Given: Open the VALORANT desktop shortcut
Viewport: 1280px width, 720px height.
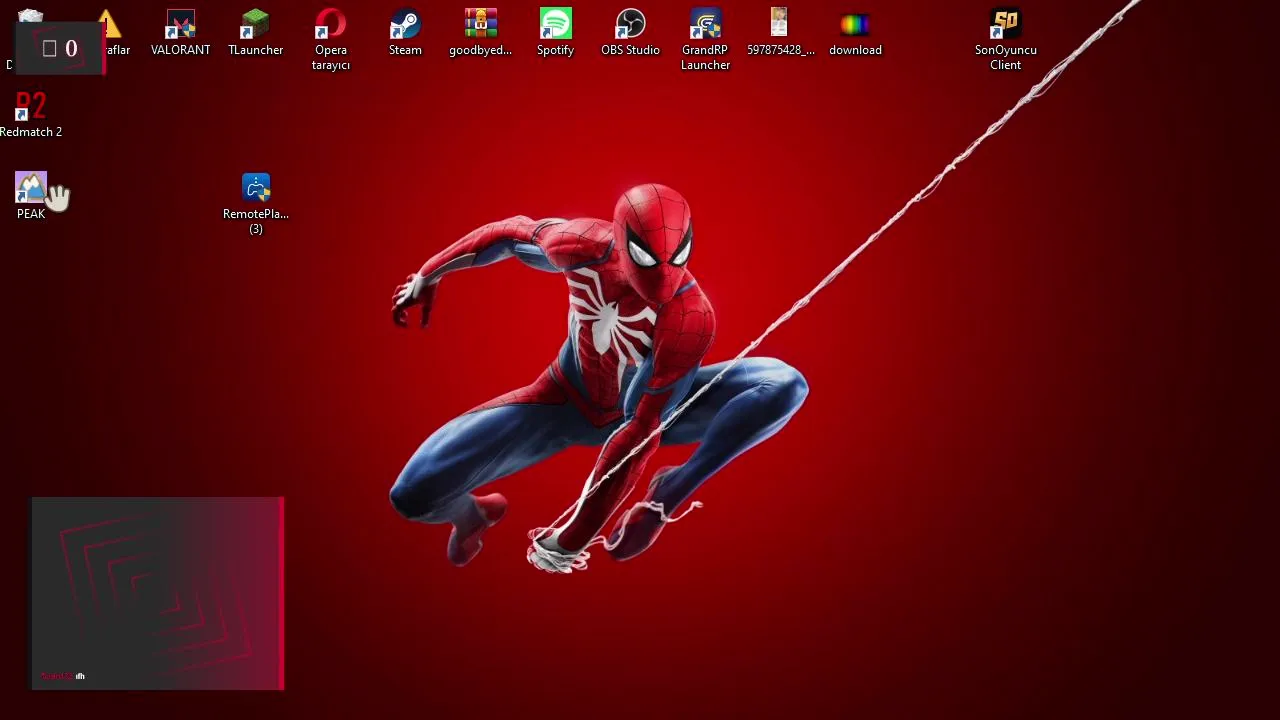Looking at the screenshot, I should [181, 32].
